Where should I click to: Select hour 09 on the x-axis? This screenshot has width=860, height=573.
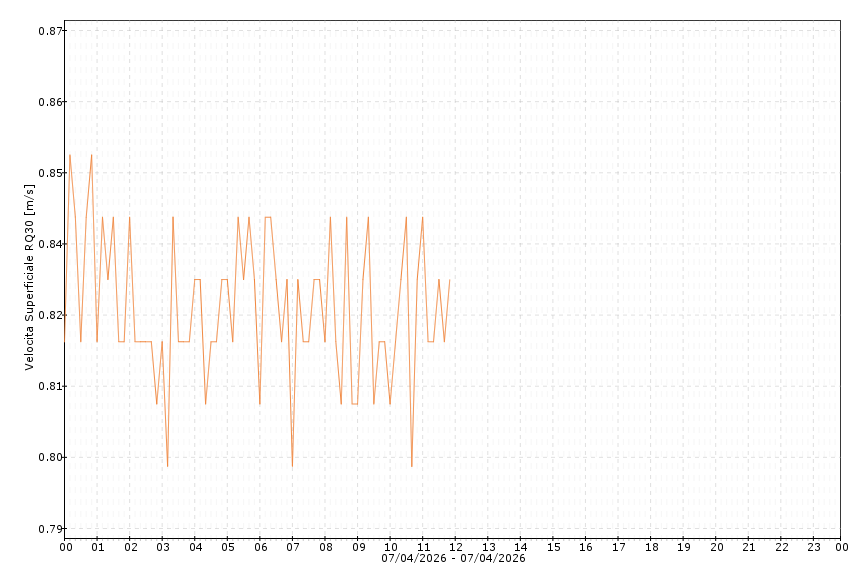click(358, 547)
